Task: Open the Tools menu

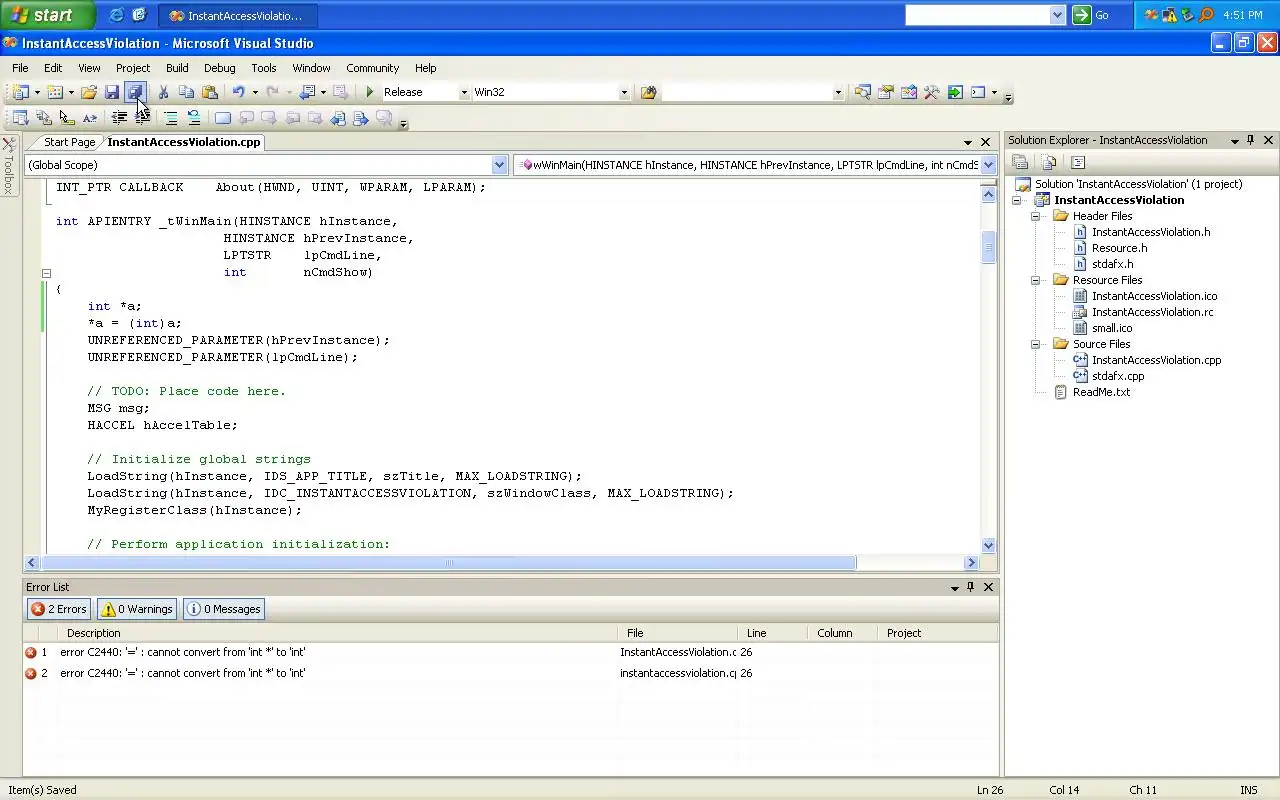Action: [x=264, y=68]
